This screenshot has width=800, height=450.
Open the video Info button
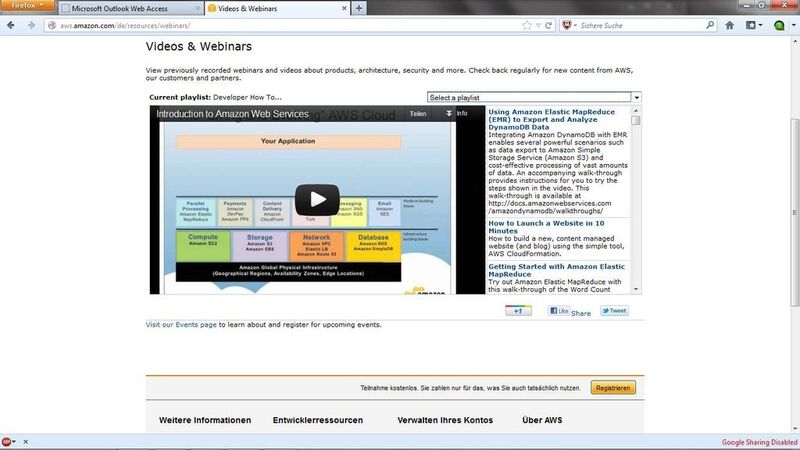(462, 113)
